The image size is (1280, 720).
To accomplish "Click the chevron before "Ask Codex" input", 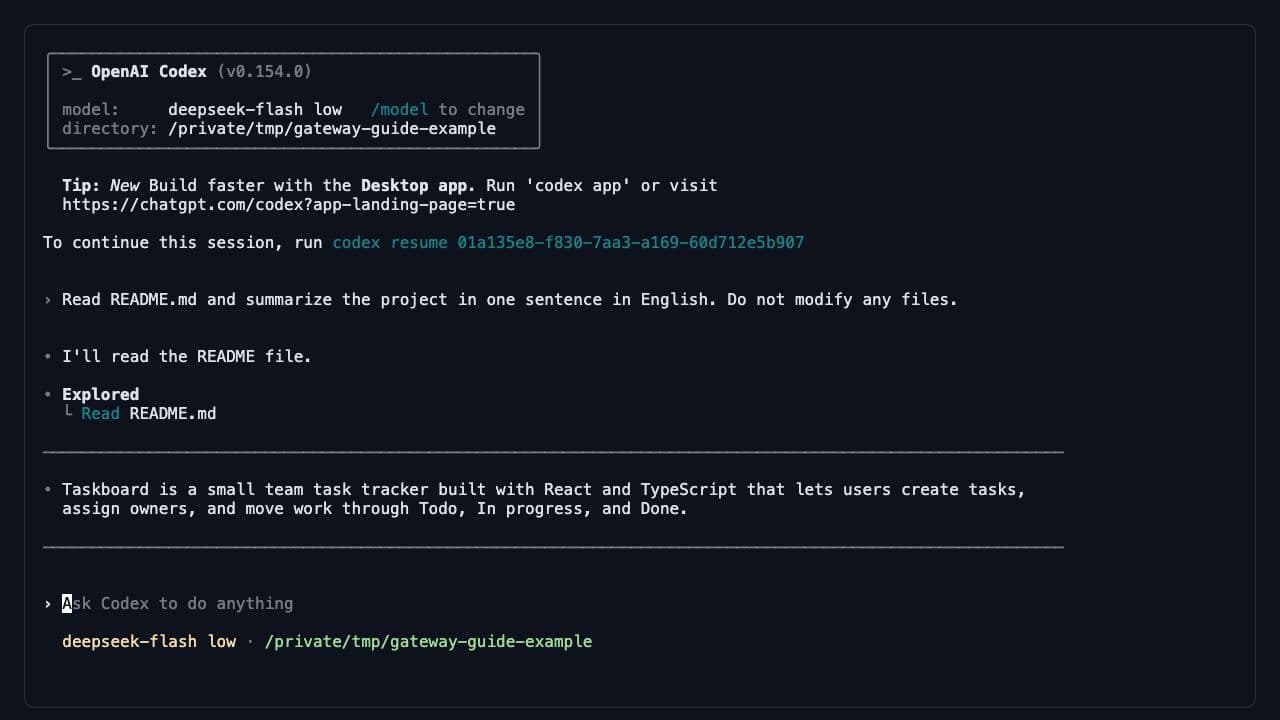I will pyautogui.click(x=48, y=604).
